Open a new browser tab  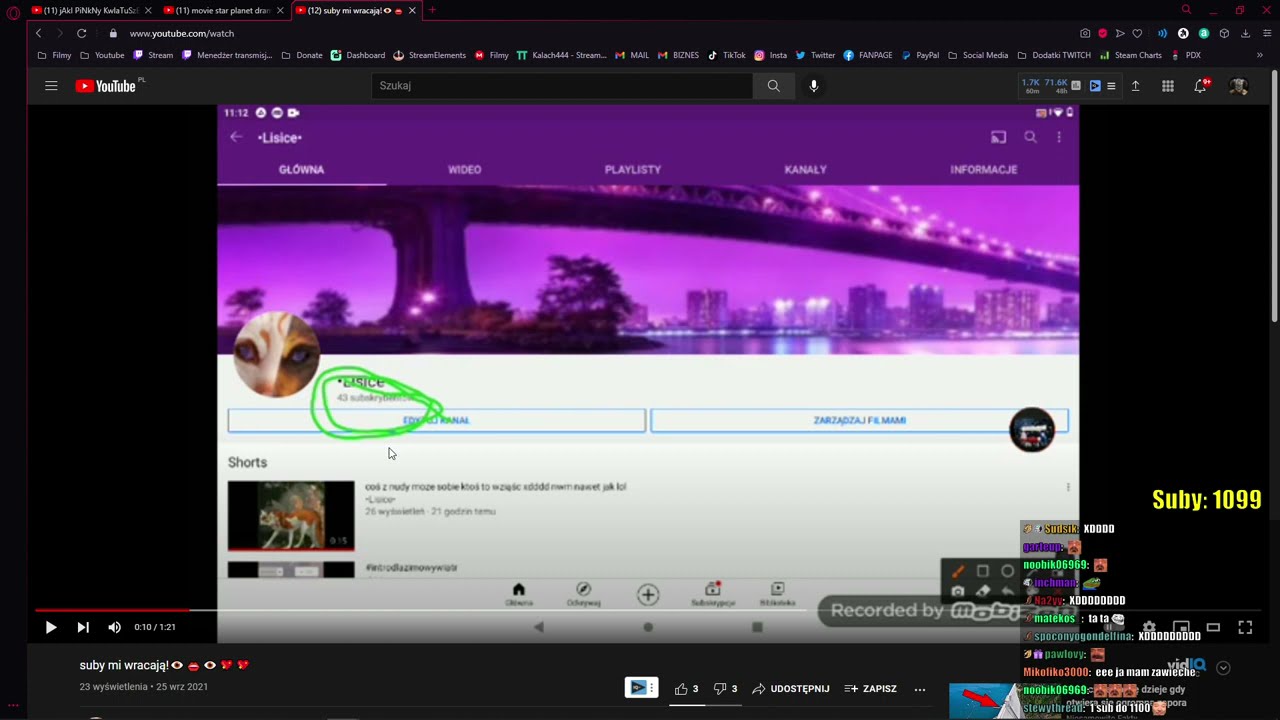(x=432, y=10)
